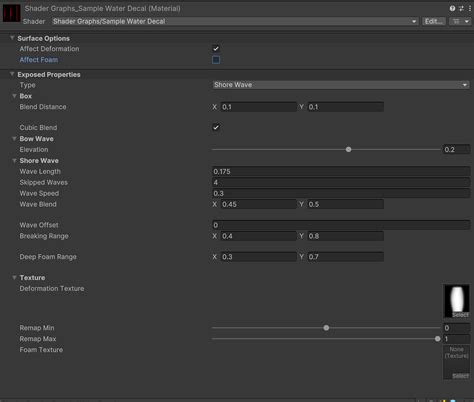
Task: Open the material context menu dots
Action: coord(470,9)
